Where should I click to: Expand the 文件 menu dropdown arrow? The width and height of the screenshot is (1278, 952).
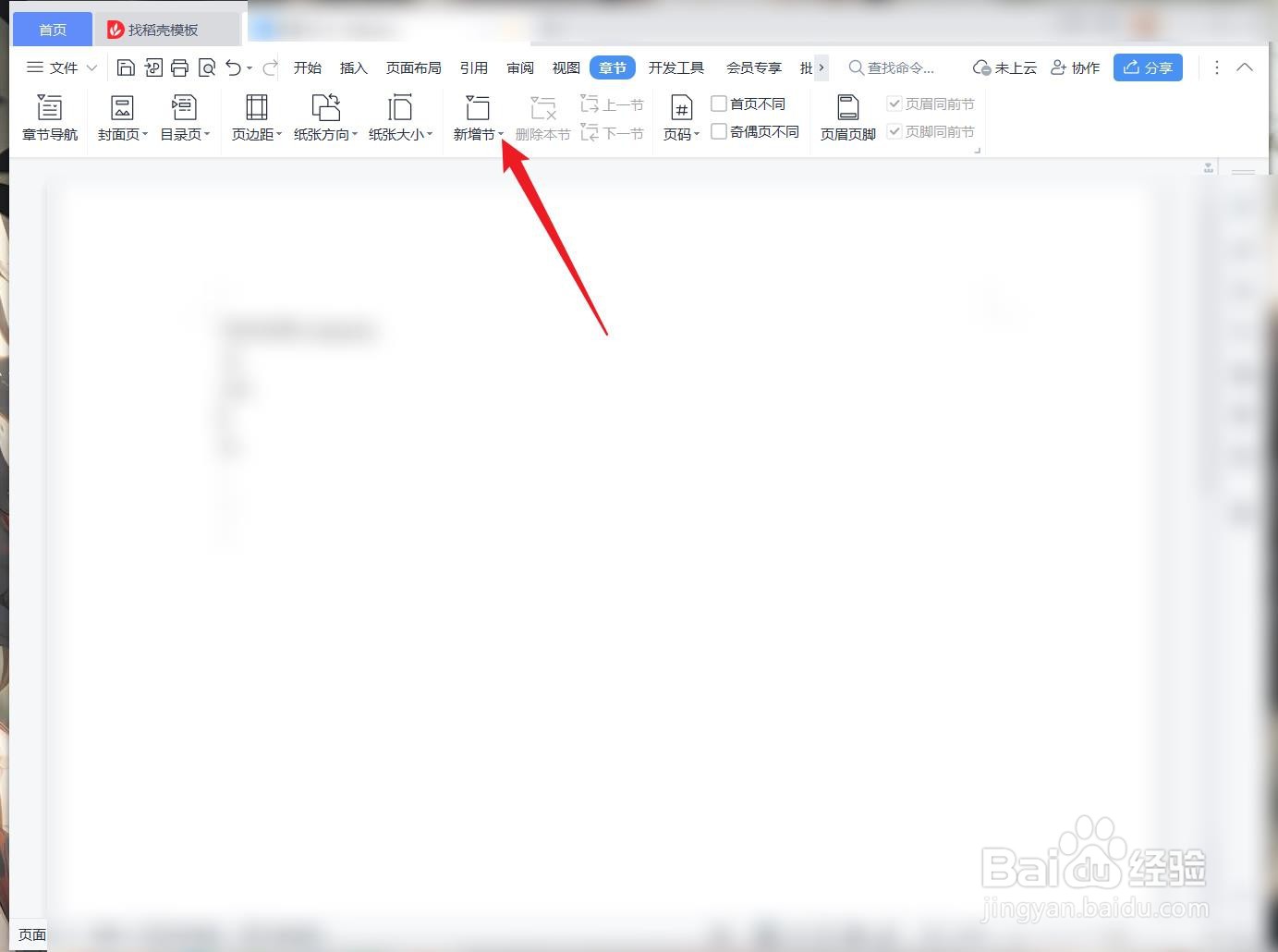(x=91, y=67)
